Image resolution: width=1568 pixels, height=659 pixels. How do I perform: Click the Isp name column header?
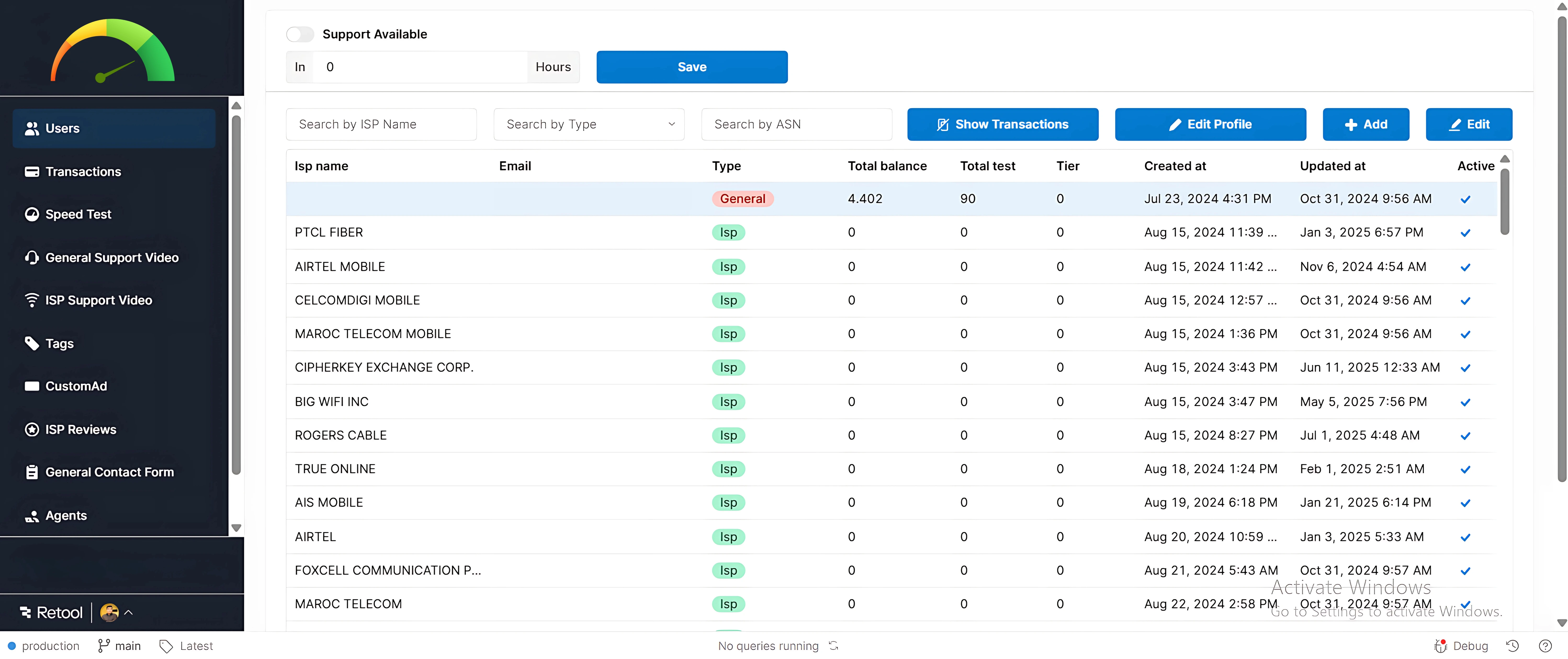[x=322, y=166]
